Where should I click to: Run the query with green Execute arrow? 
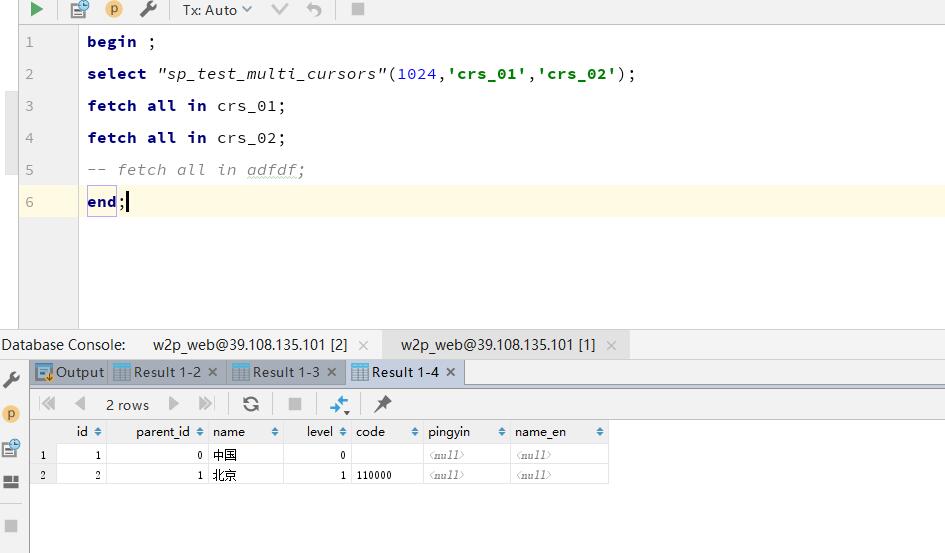(37, 9)
